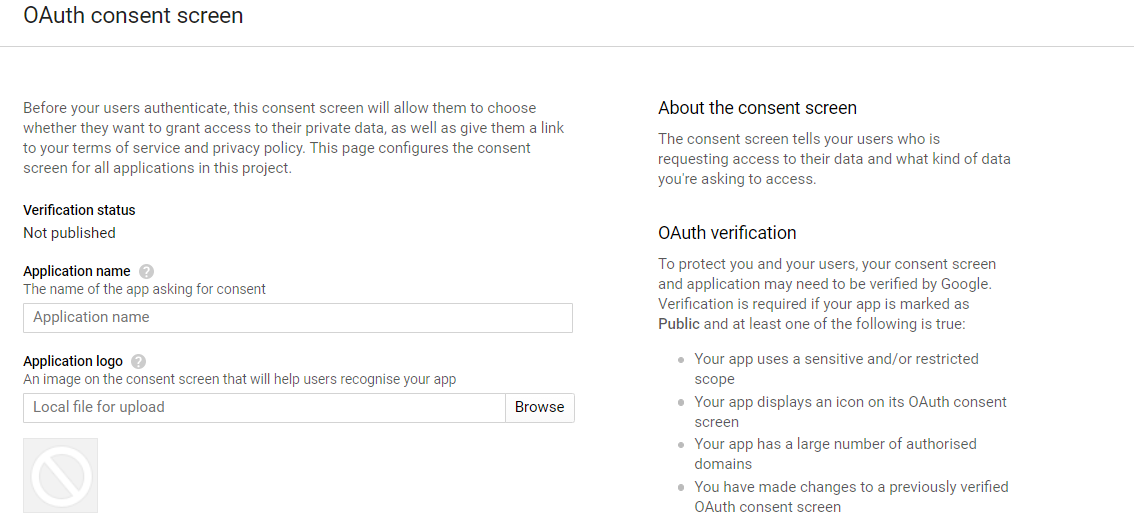
Task: Click the no-image logo placeholder icon
Action: (x=61, y=475)
